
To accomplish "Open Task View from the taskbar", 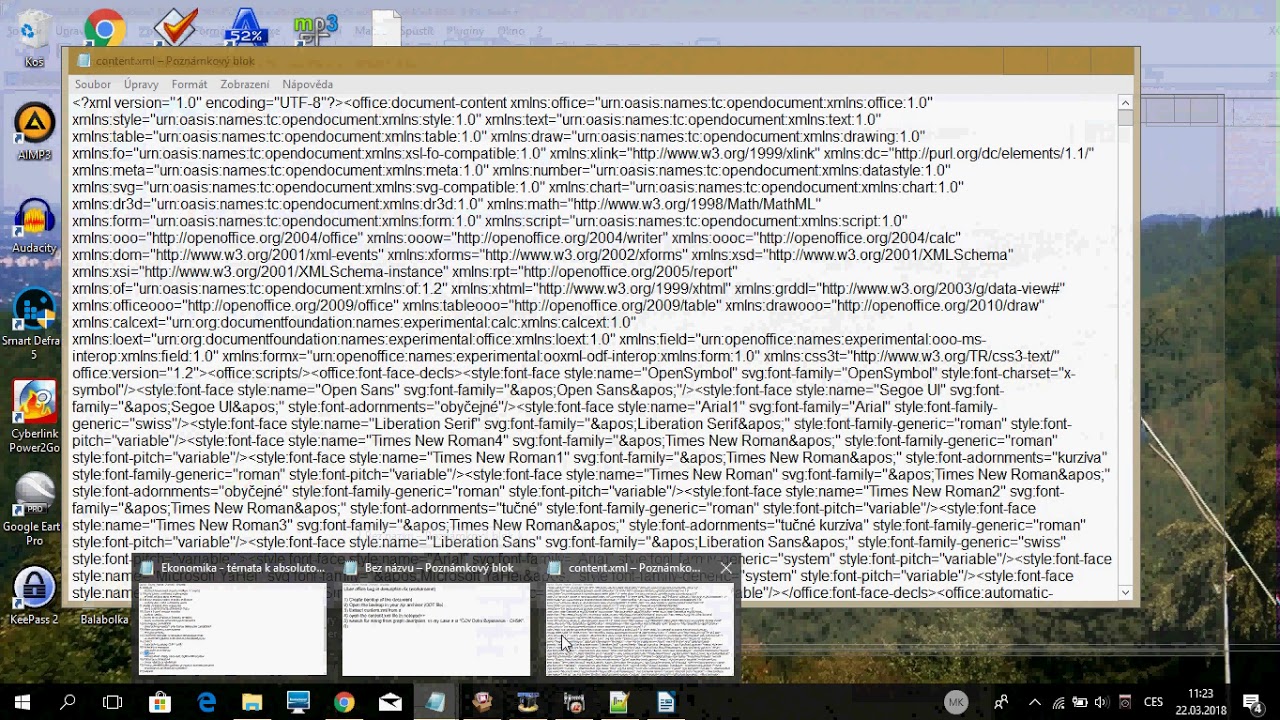I will [113, 702].
